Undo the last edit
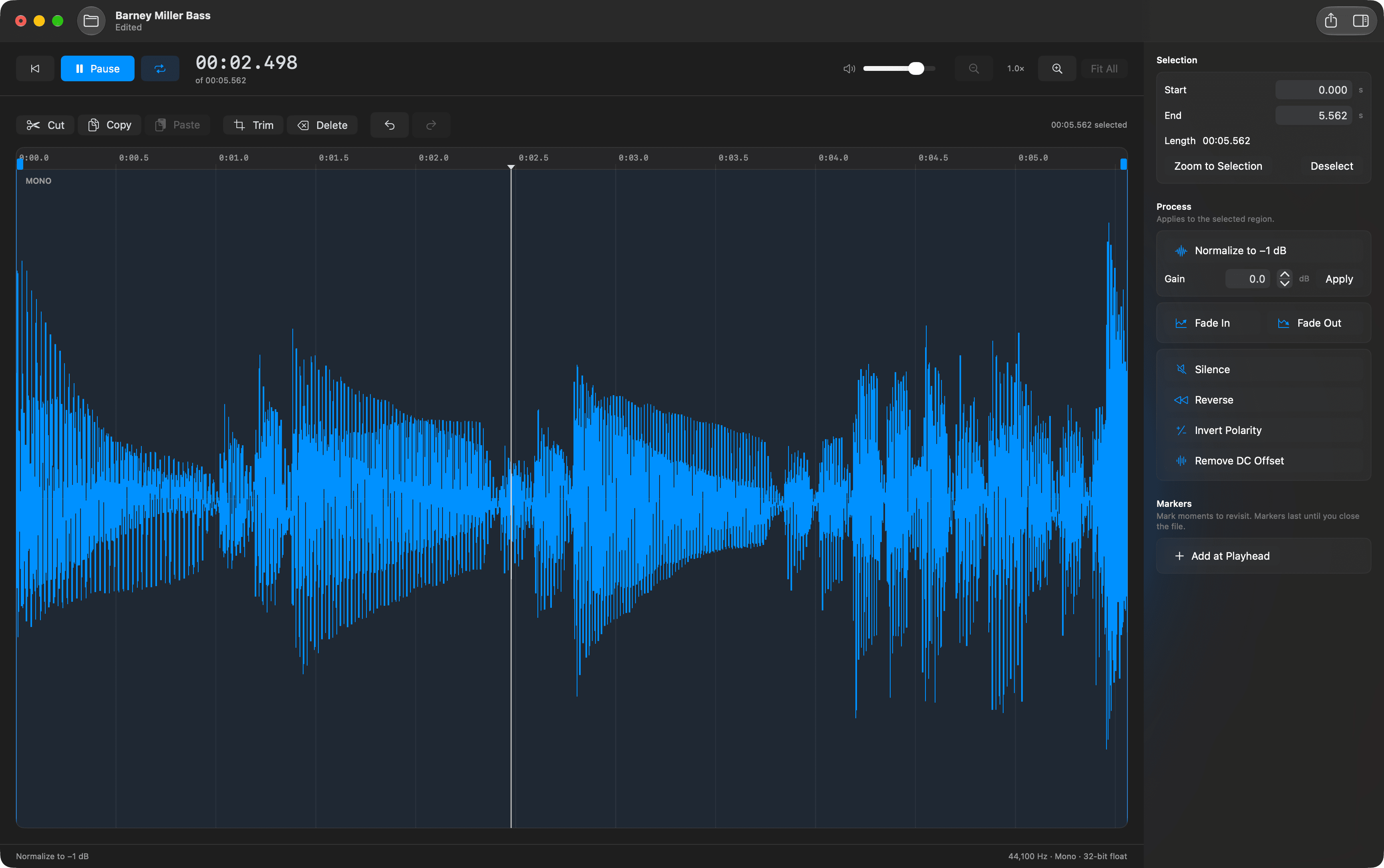Screen dimensions: 1384x868 pos(389,125)
